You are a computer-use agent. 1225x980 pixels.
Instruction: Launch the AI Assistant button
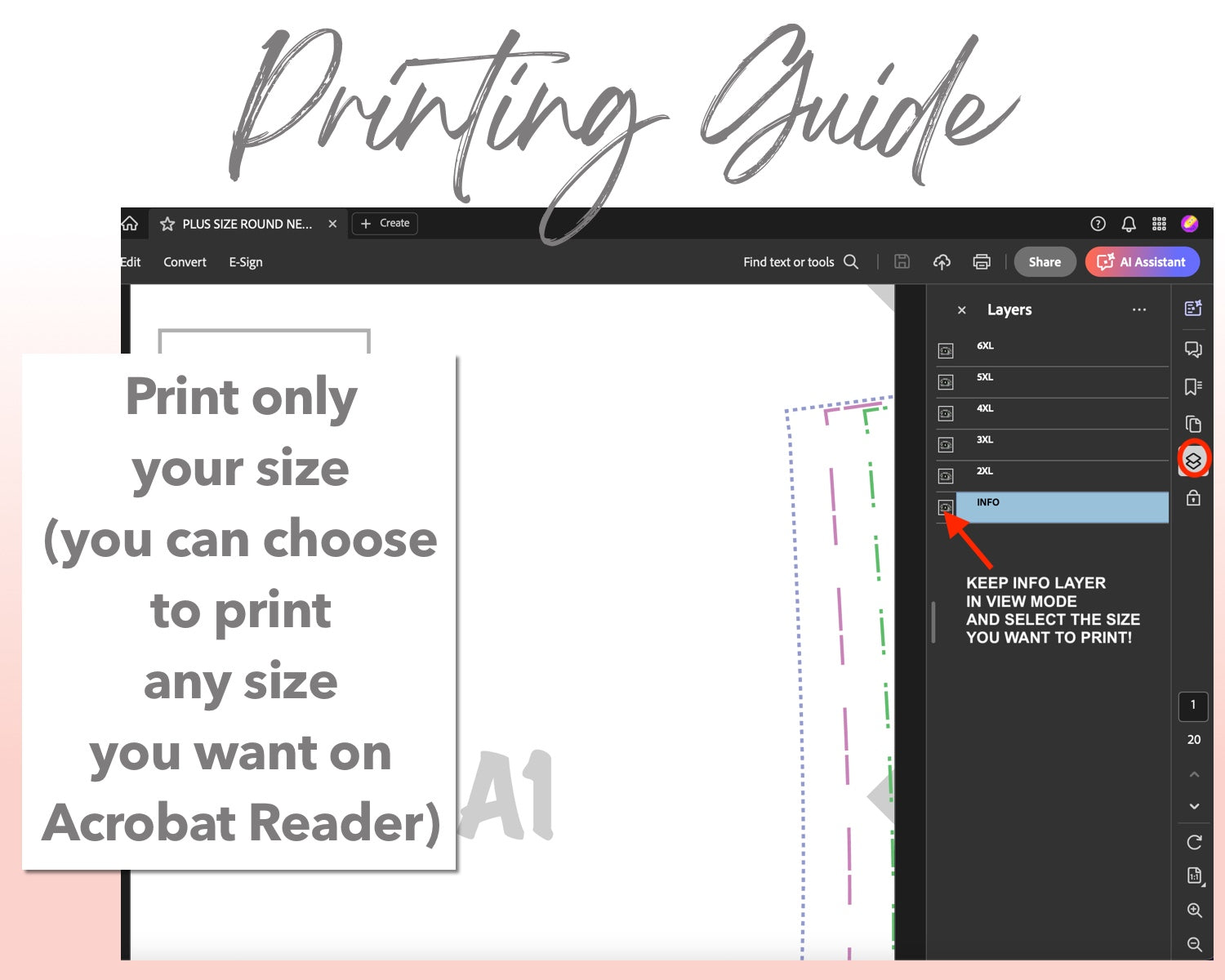1142,262
